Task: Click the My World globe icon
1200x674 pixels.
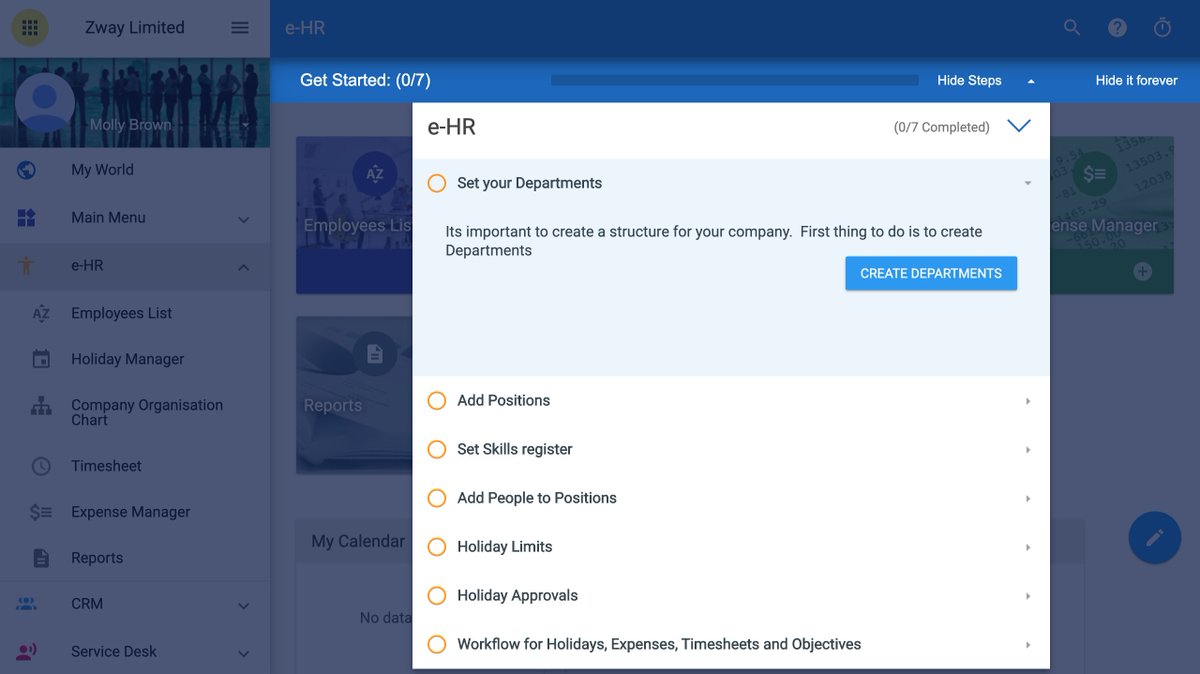Action: tap(27, 170)
